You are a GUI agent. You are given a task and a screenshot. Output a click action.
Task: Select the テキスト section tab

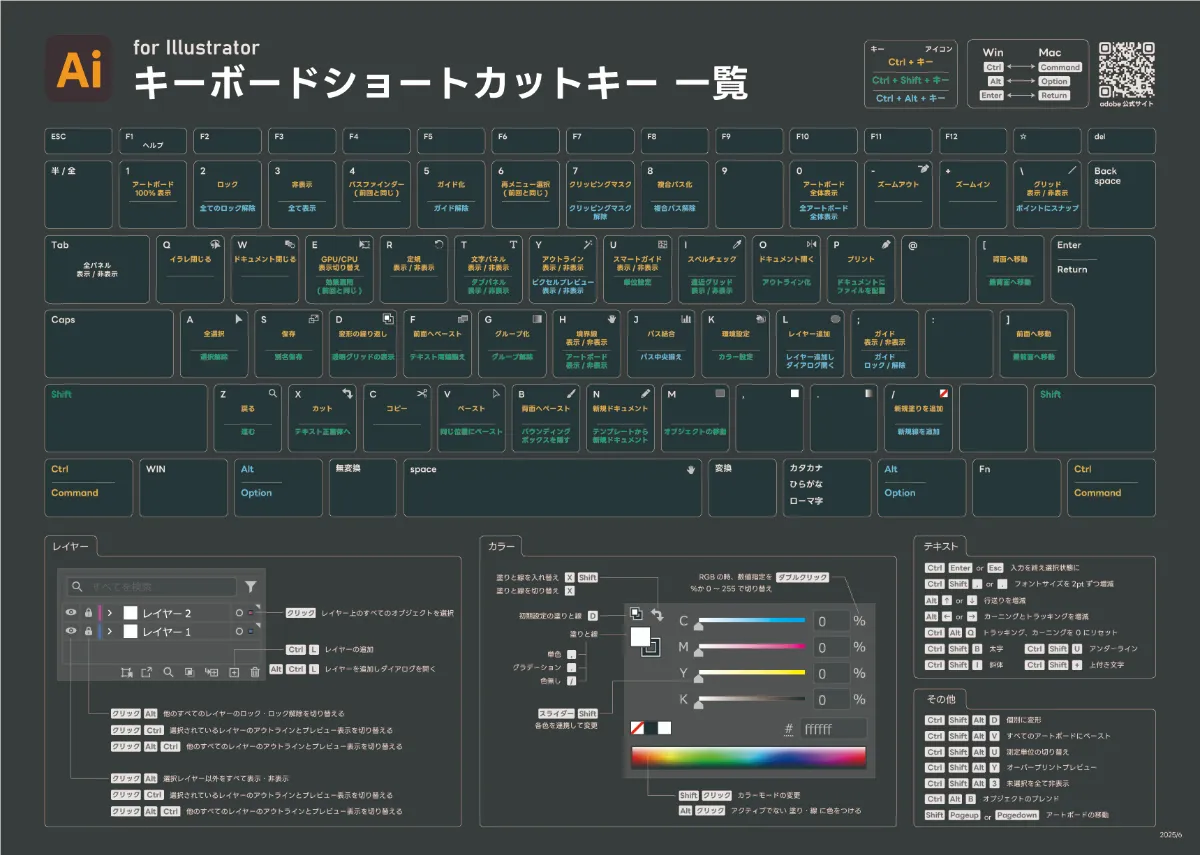pyautogui.click(x=940, y=546)
